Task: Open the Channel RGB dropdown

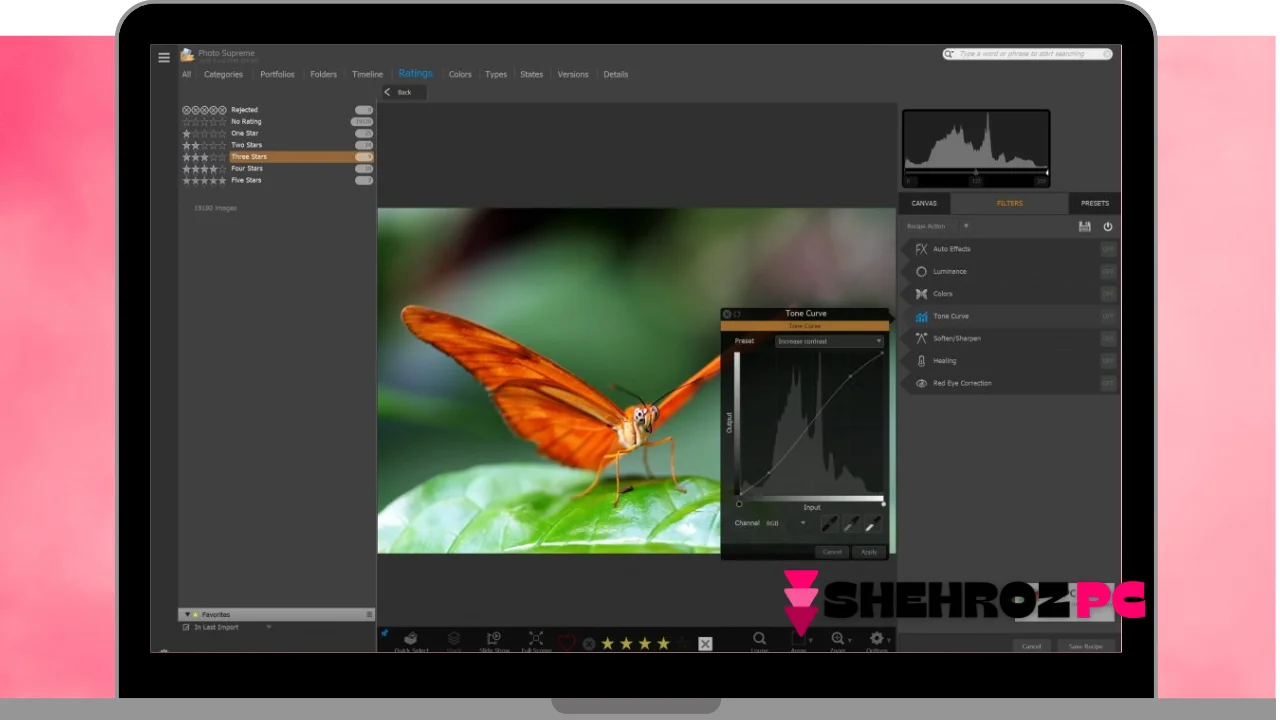Action: point(786,523)
